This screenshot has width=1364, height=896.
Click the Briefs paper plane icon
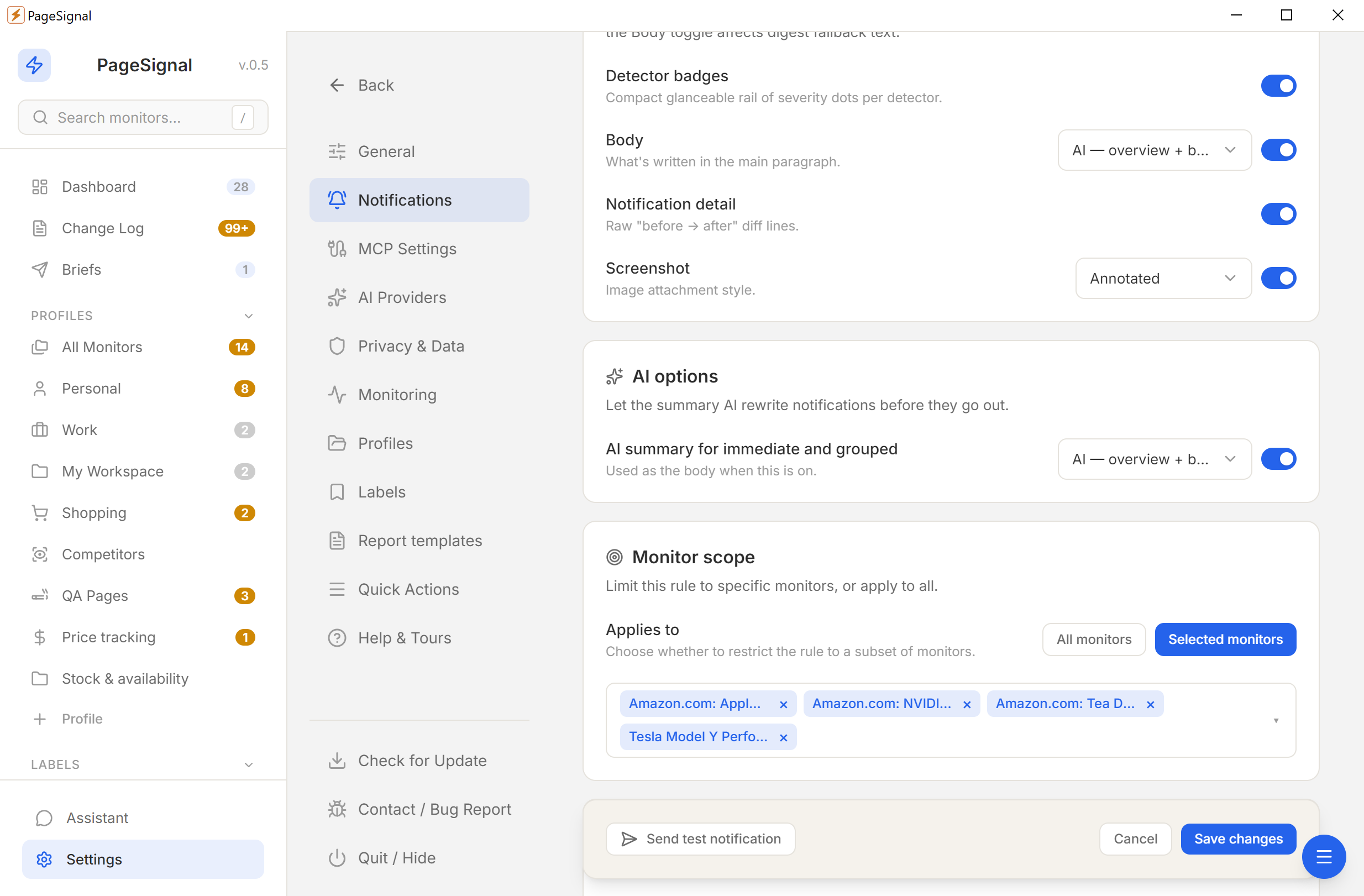[x=40, y=269]
